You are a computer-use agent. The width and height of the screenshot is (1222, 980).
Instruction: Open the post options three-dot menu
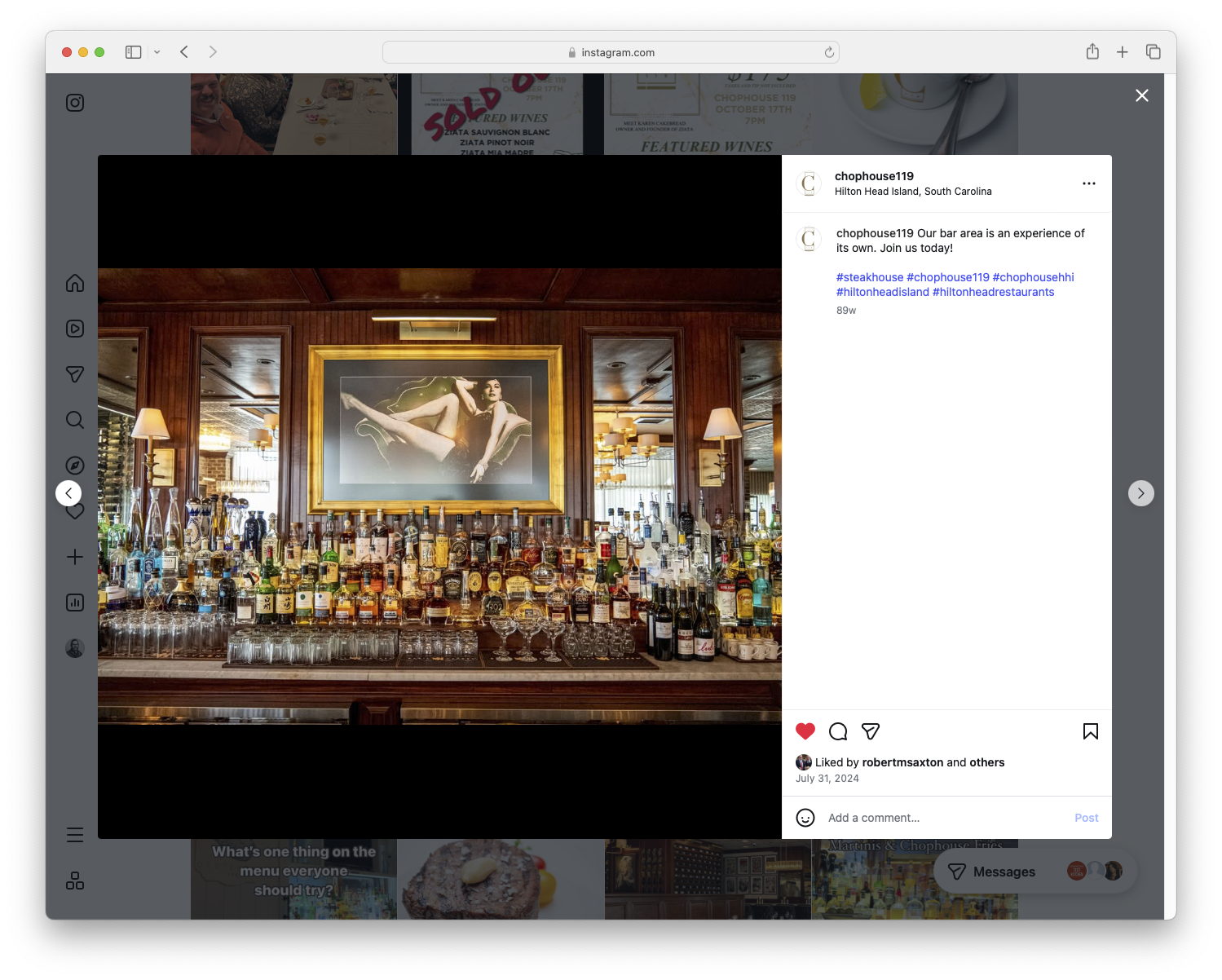pos(1089,183)
